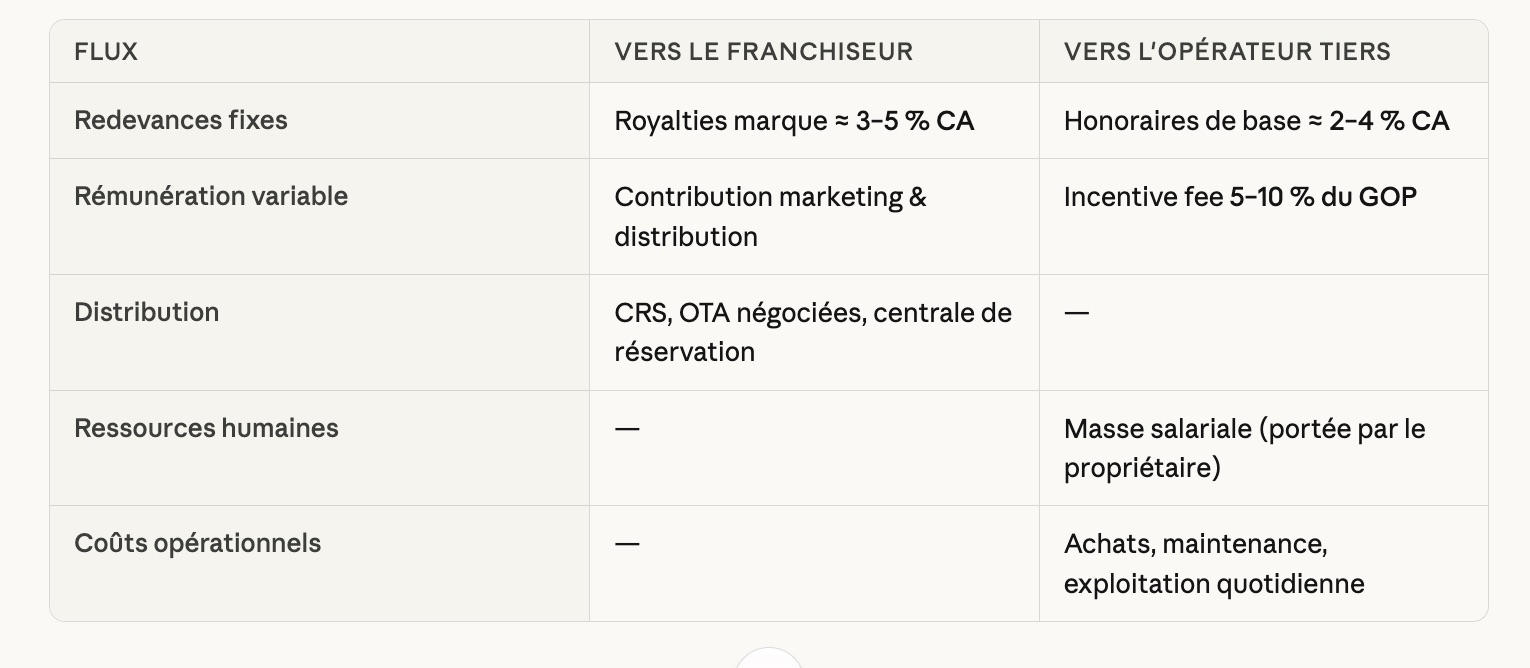Select the 'Redevances fixes' row label
1530x668 pixels.
tap(181, 120)
